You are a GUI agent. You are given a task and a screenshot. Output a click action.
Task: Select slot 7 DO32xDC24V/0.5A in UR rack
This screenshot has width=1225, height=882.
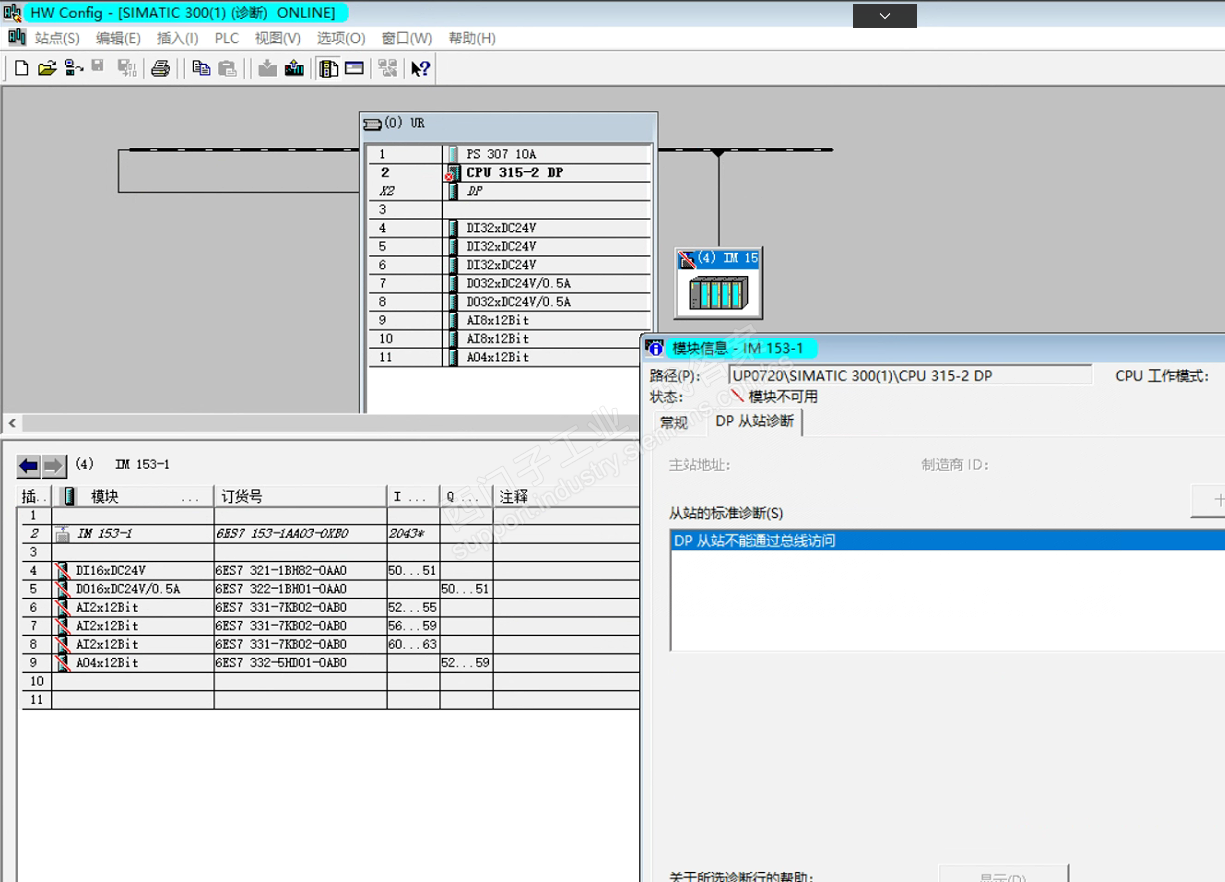tap(510, 283)
